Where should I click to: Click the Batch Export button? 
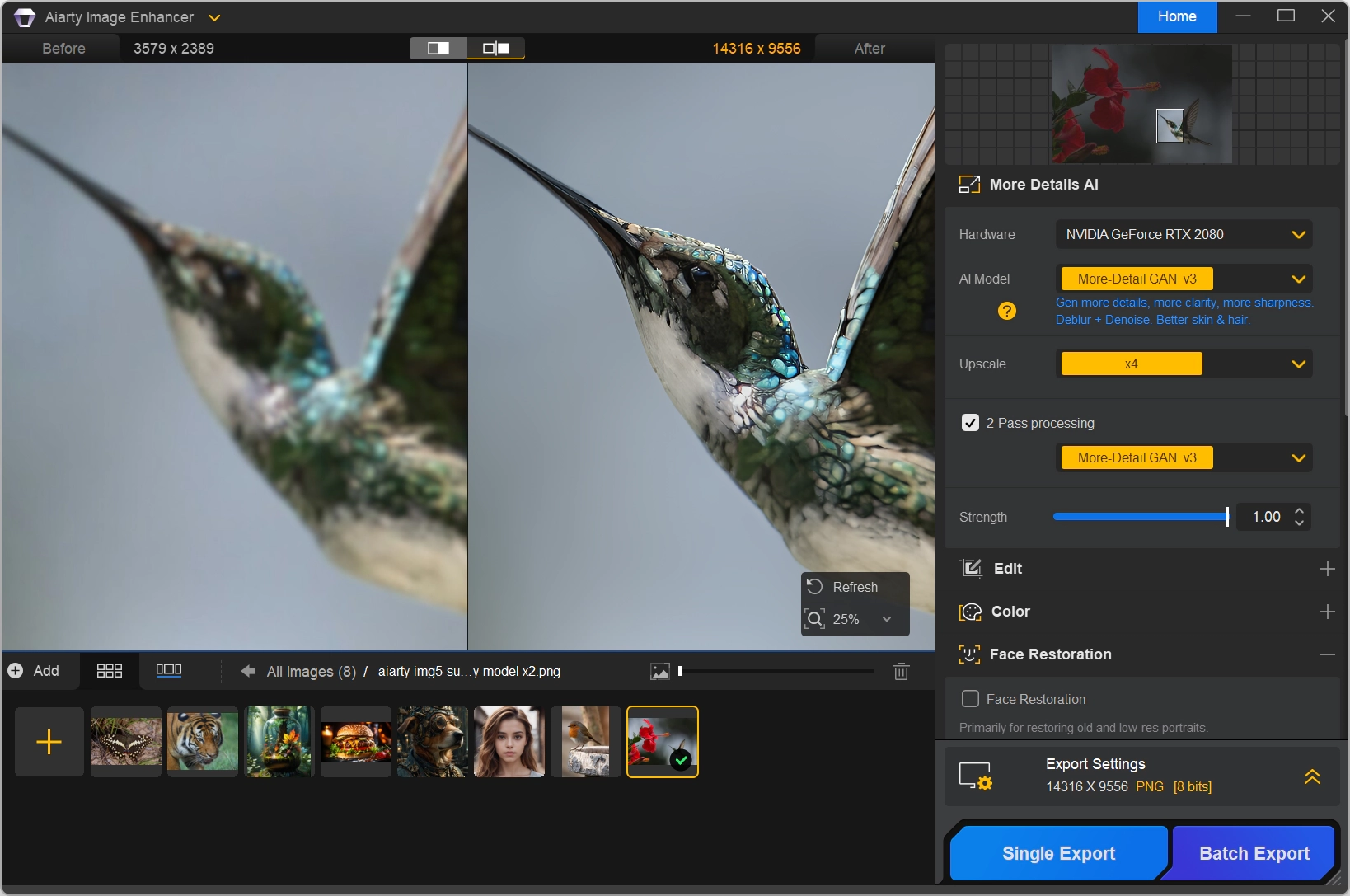pyautogui.click(x=1254, y=853)
